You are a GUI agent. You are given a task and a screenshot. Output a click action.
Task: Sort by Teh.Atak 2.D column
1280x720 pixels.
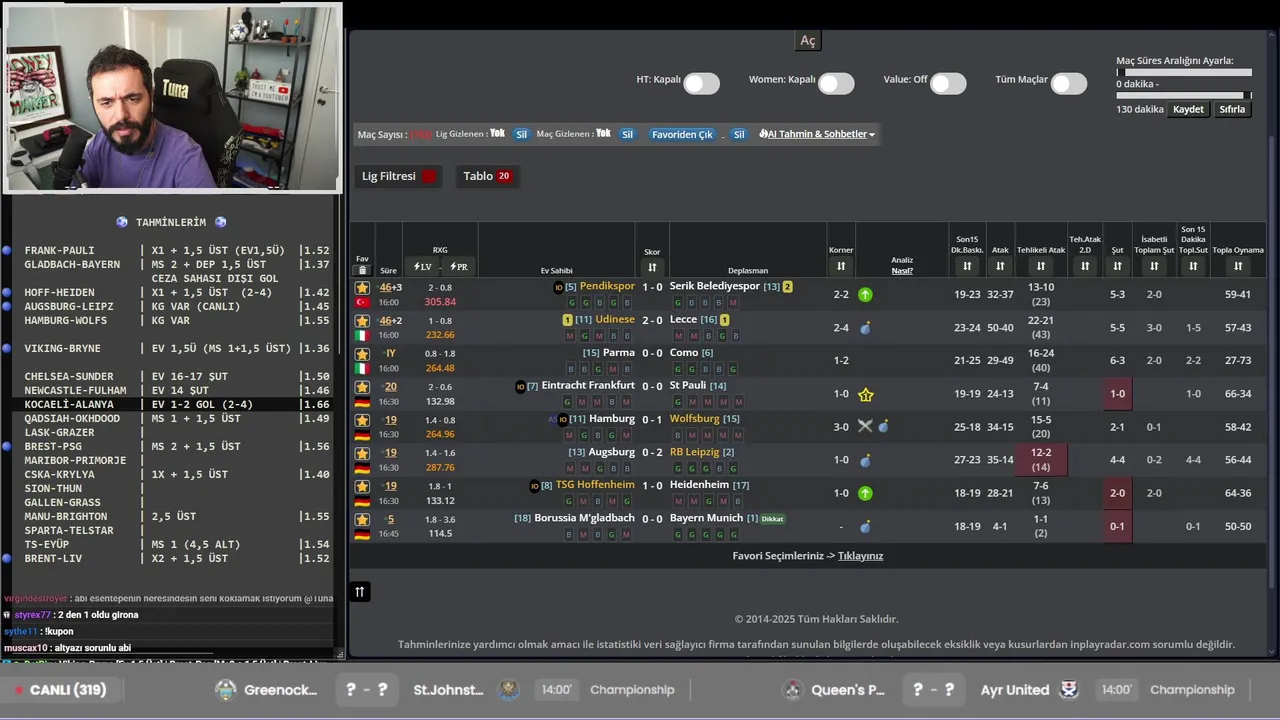[x=1085, y=266]
